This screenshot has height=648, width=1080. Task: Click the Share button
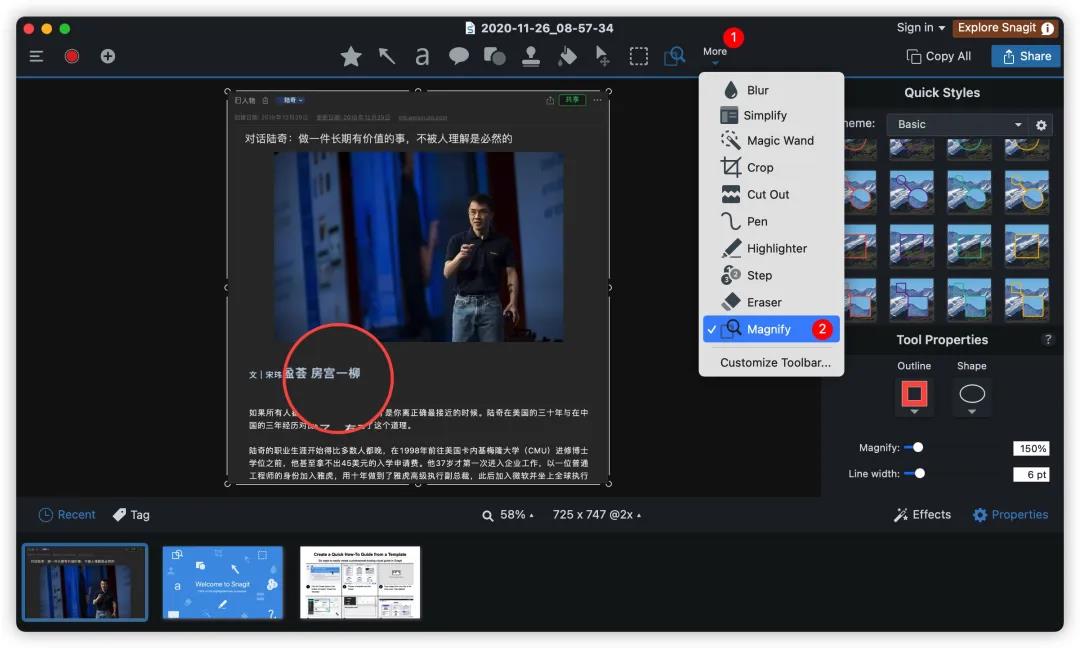pos(1025,56)
